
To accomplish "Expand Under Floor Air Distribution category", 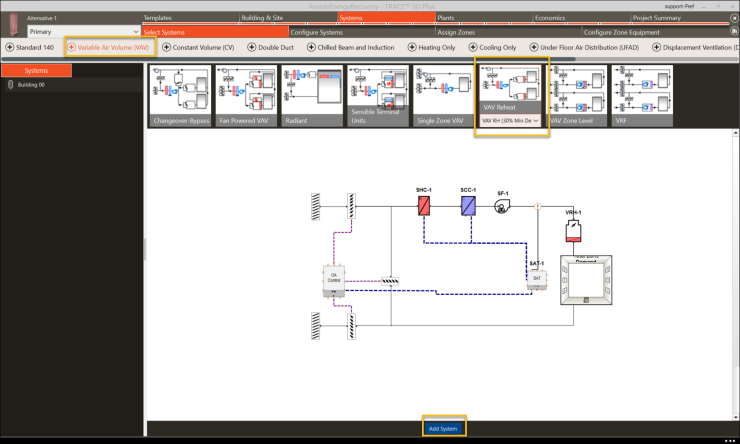I will 584,48.
